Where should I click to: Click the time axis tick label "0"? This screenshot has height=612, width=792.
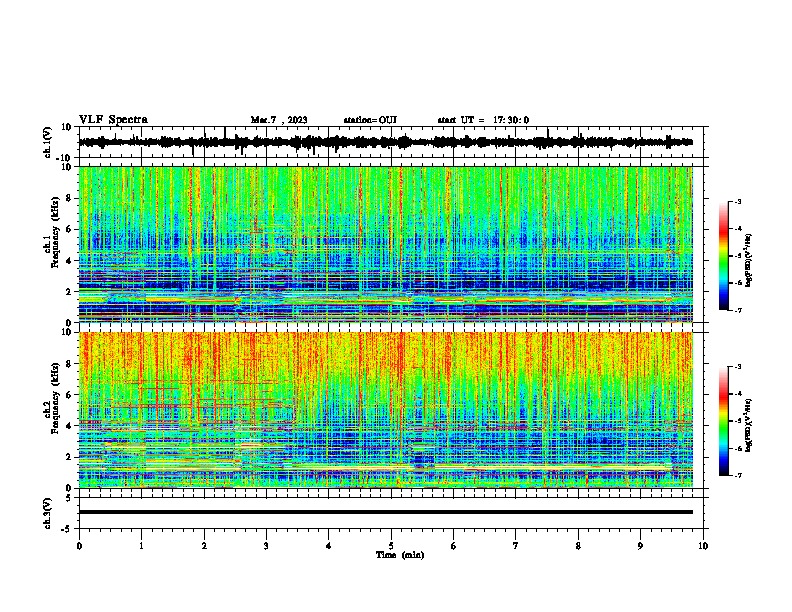point(79,546)
